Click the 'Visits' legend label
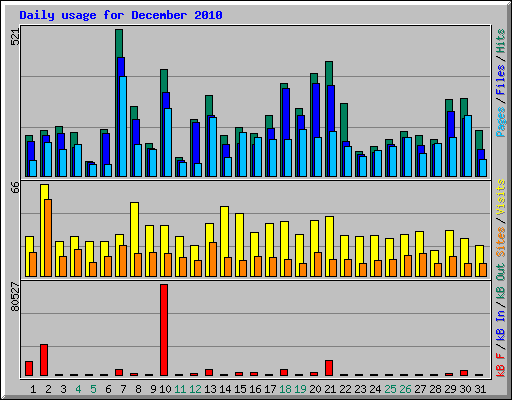 pyautogui.click(x=501, y=197)
